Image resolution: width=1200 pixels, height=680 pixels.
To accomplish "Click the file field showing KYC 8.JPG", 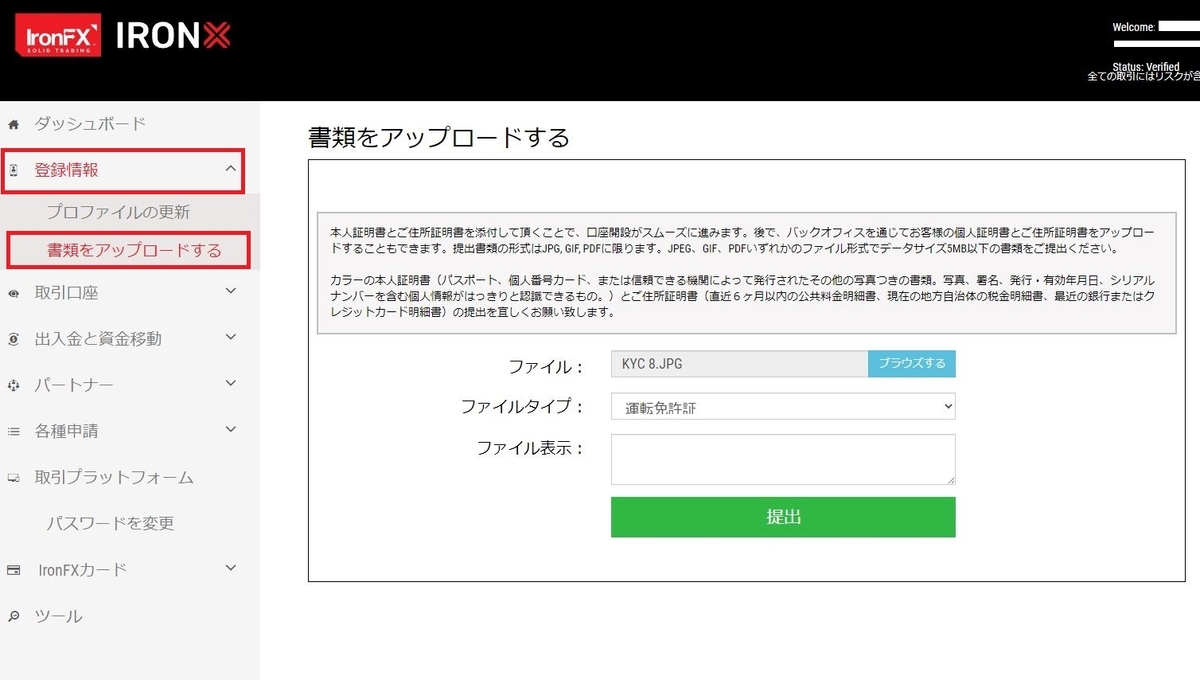I will [x=739, y=364].
